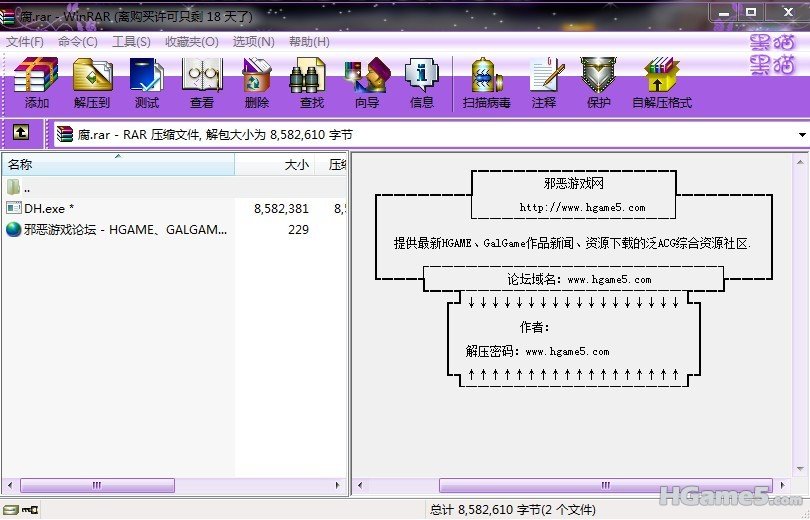Click the Protect (保护) shield icon

(x=599, y=83)
